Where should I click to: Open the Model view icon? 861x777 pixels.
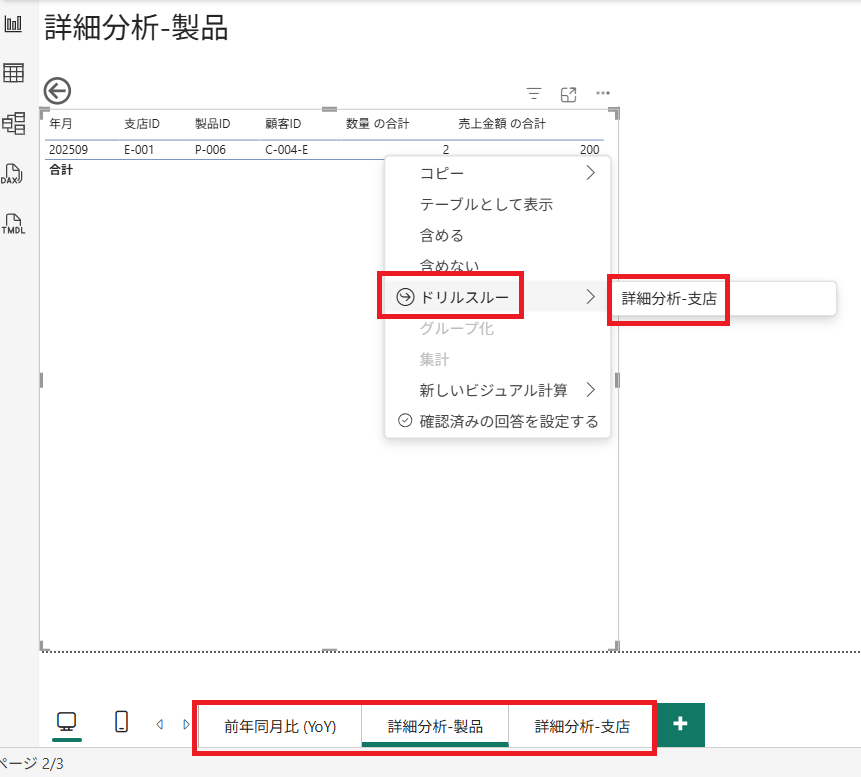[13, 122]
